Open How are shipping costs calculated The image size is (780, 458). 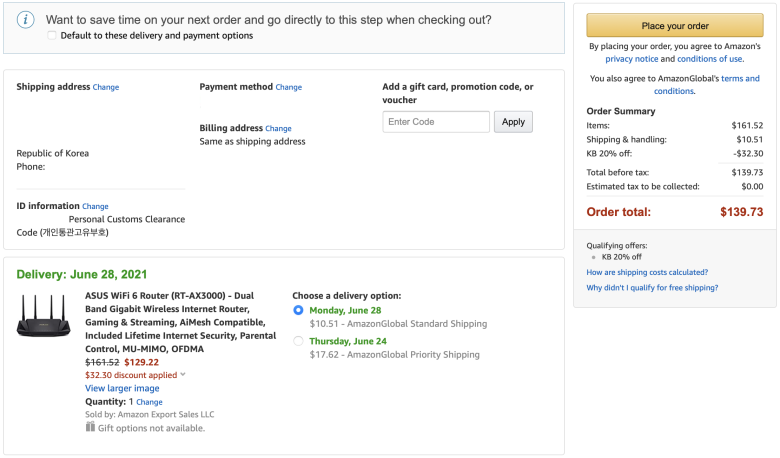[x=647, y=273]
